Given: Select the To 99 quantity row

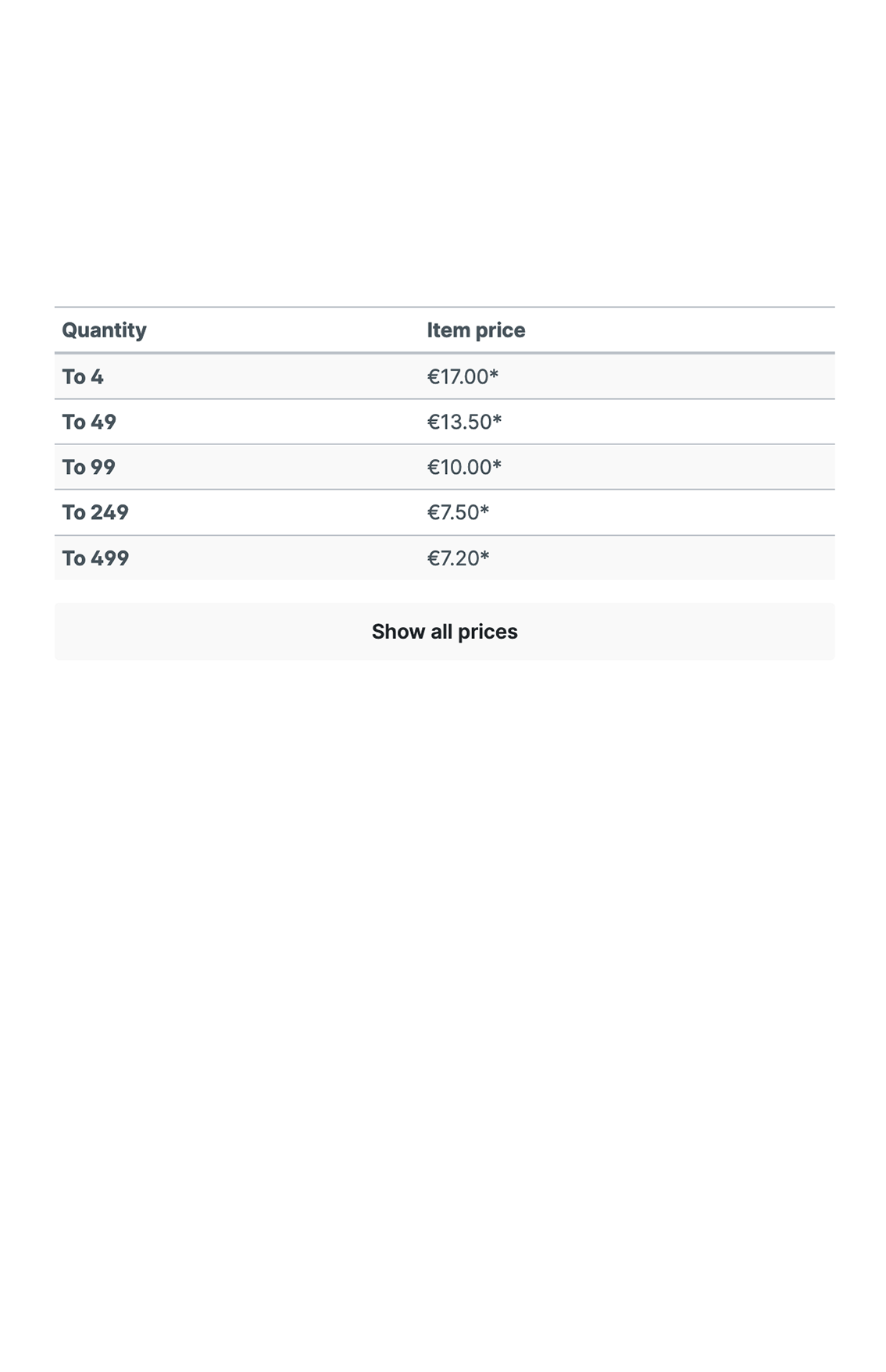Looking at the screenshot, I should 444,467.
